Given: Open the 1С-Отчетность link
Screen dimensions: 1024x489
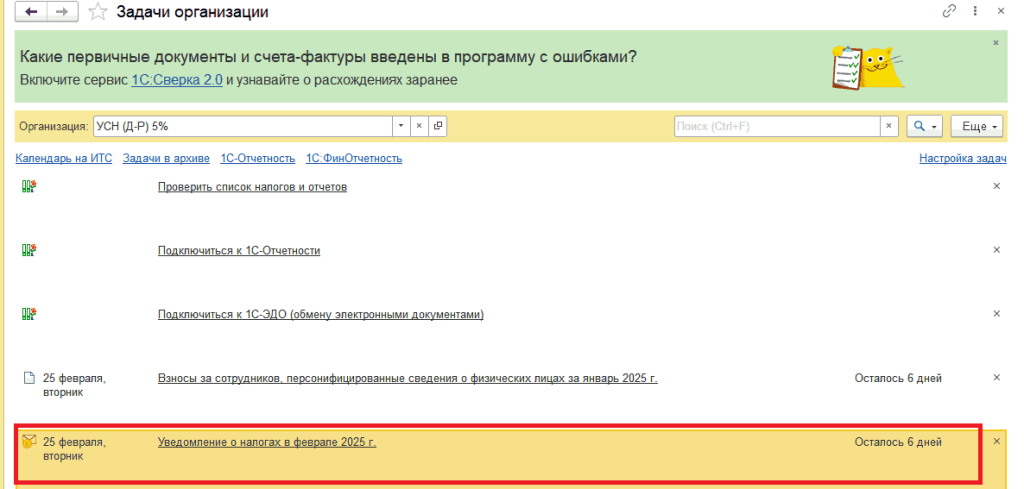Looking at the screenshot, I should (257, 159).
